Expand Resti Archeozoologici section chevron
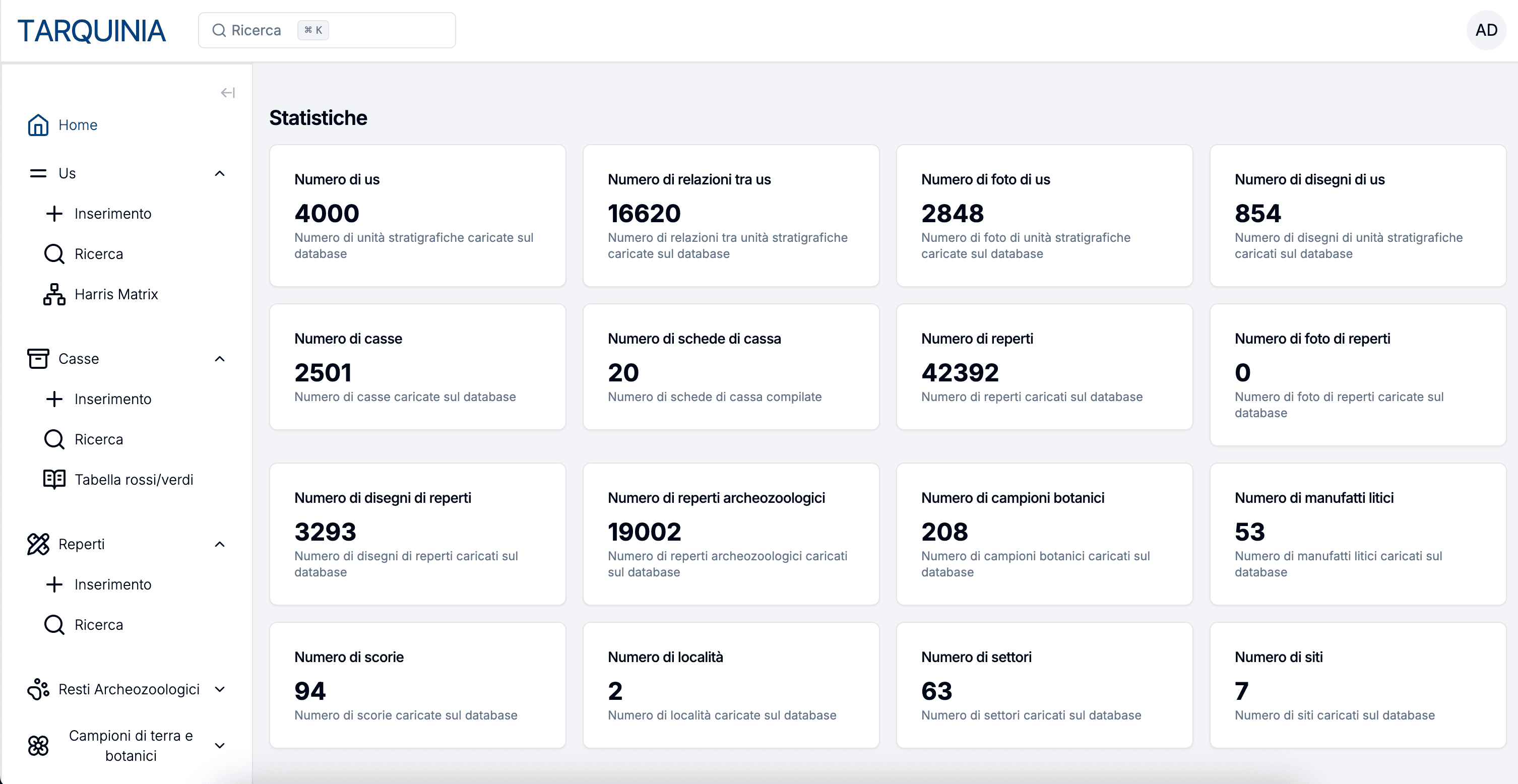Viewport: 1518px width, 784px height. [220, 689]
